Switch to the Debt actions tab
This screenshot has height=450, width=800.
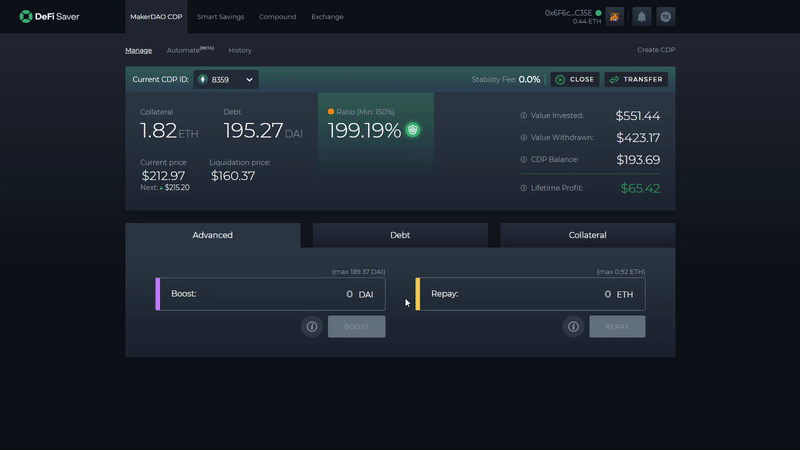(x=400, y=235)
